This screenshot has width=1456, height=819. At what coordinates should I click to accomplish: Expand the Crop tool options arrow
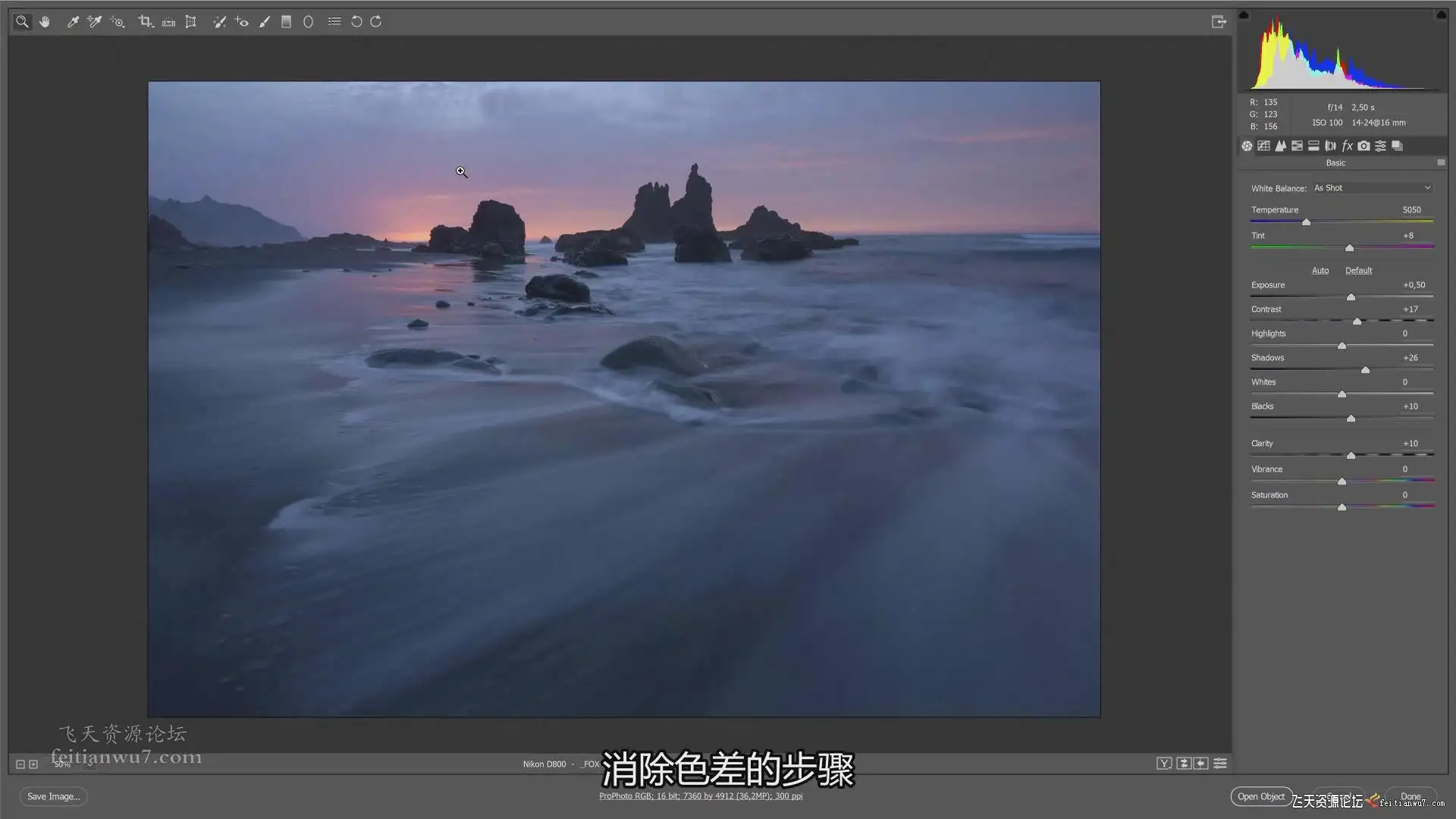[x=152, y=27]
